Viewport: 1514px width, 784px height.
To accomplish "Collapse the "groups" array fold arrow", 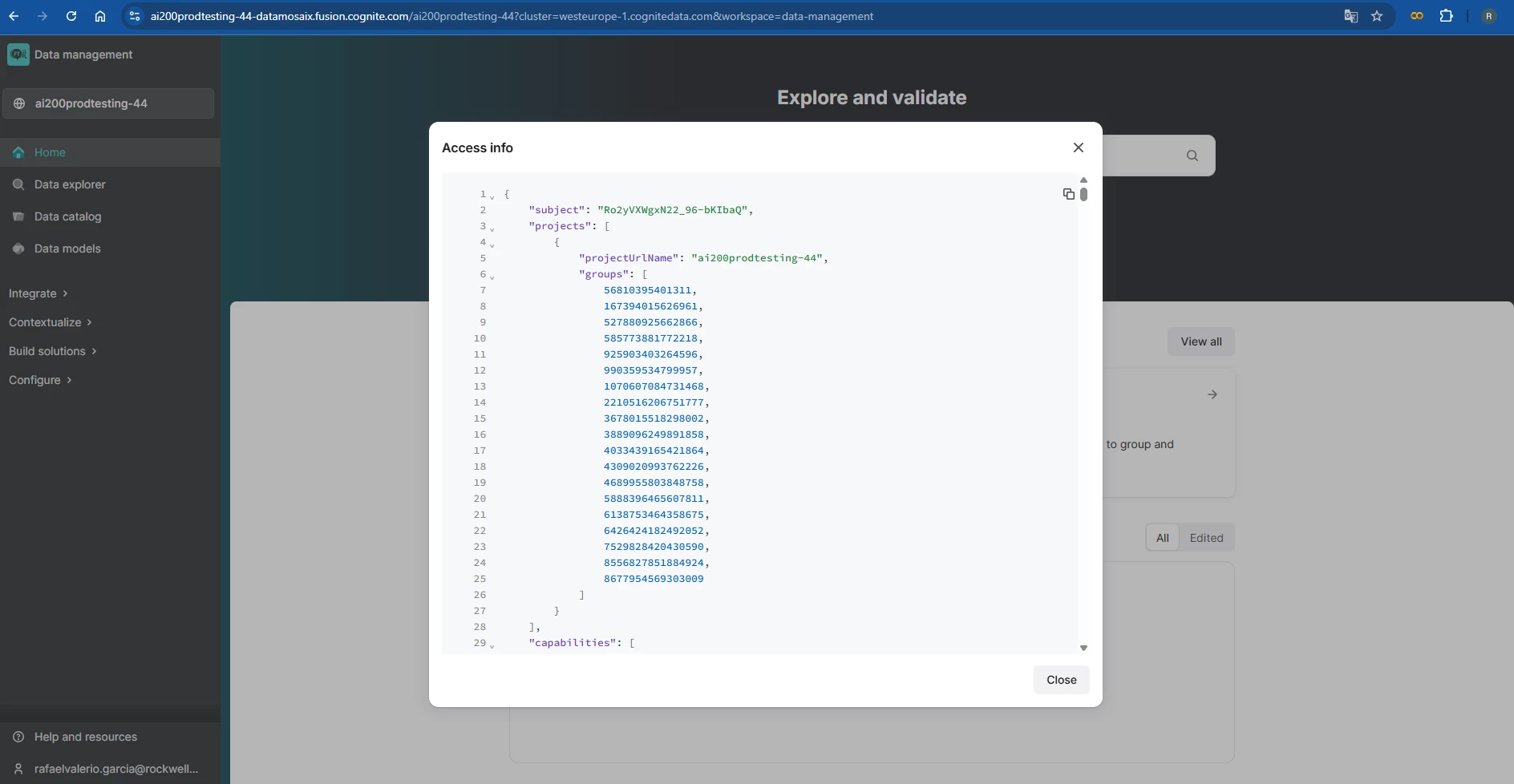I will 492,277.
